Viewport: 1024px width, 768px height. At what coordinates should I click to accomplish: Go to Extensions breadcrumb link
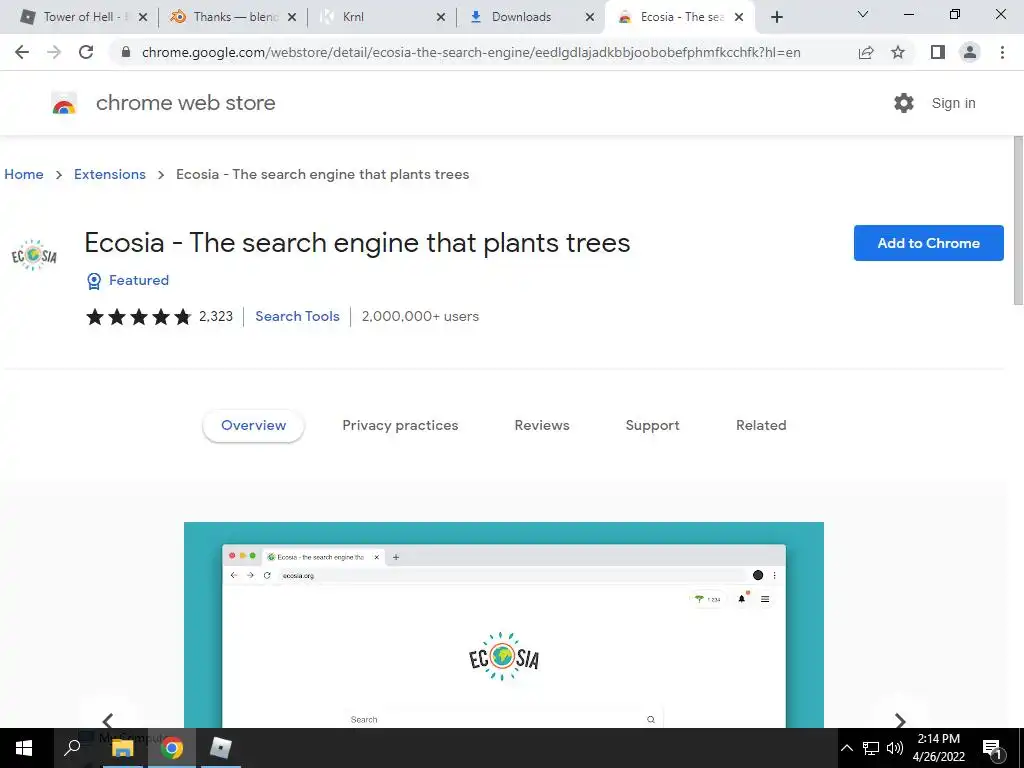pyautogui.click(x=110, y=174)
